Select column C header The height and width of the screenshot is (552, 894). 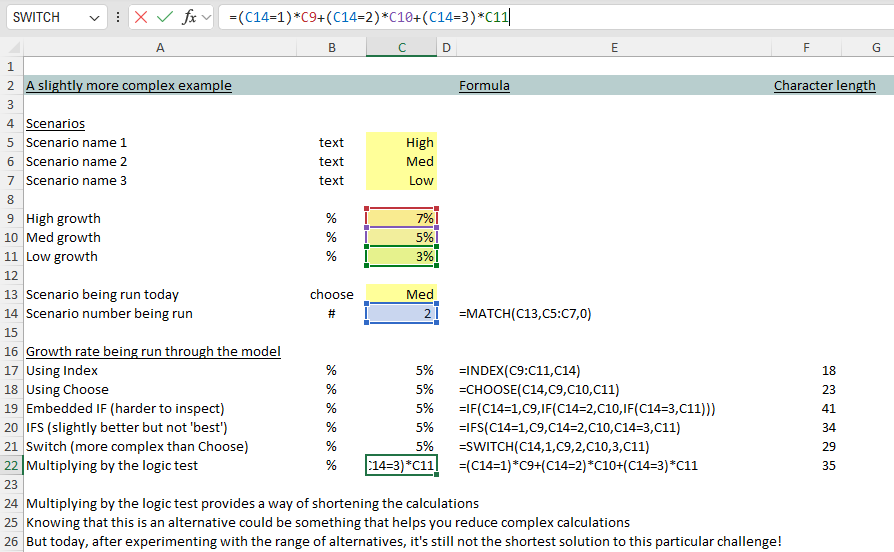click(x=401, y=48)
